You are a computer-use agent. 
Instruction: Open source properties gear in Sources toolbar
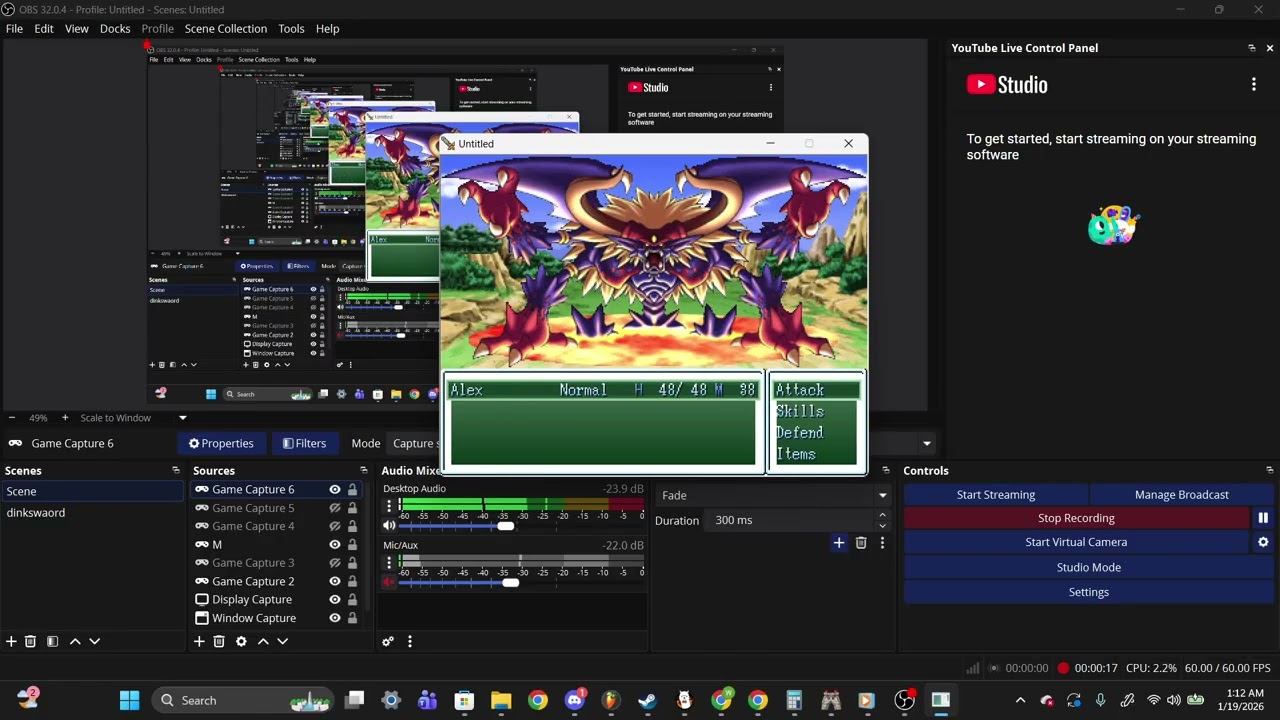pos(241,641)
